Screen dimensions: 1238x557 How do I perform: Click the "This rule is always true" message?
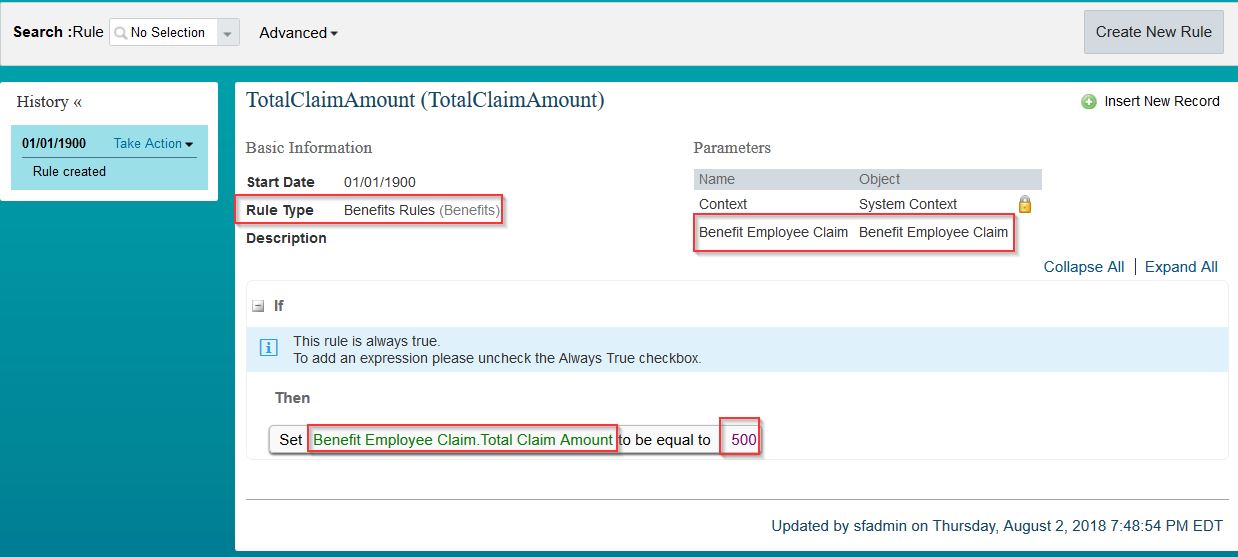click(x=367, y=341)
